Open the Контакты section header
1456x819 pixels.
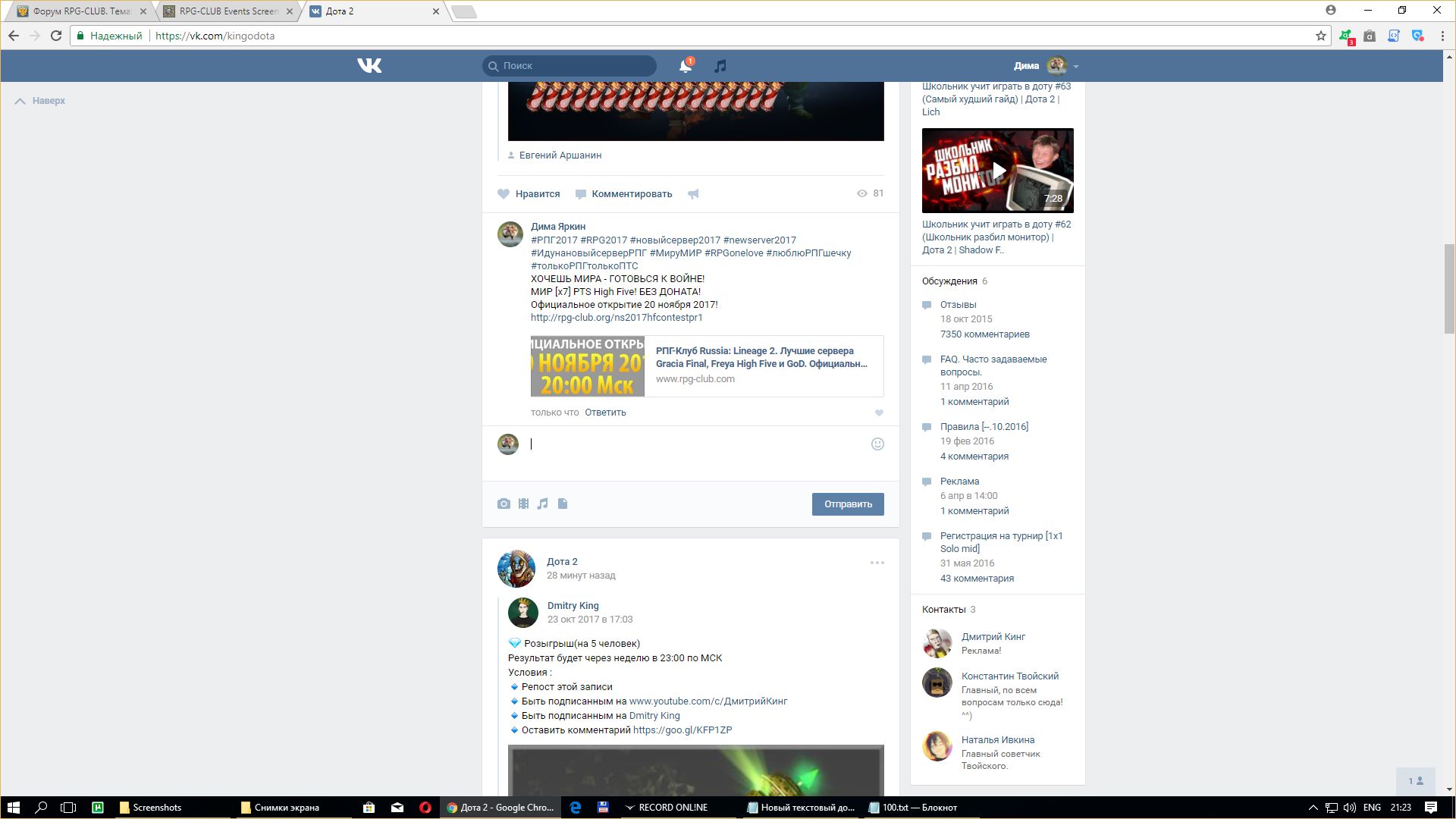pyautogui.click(x=944, y=610)
